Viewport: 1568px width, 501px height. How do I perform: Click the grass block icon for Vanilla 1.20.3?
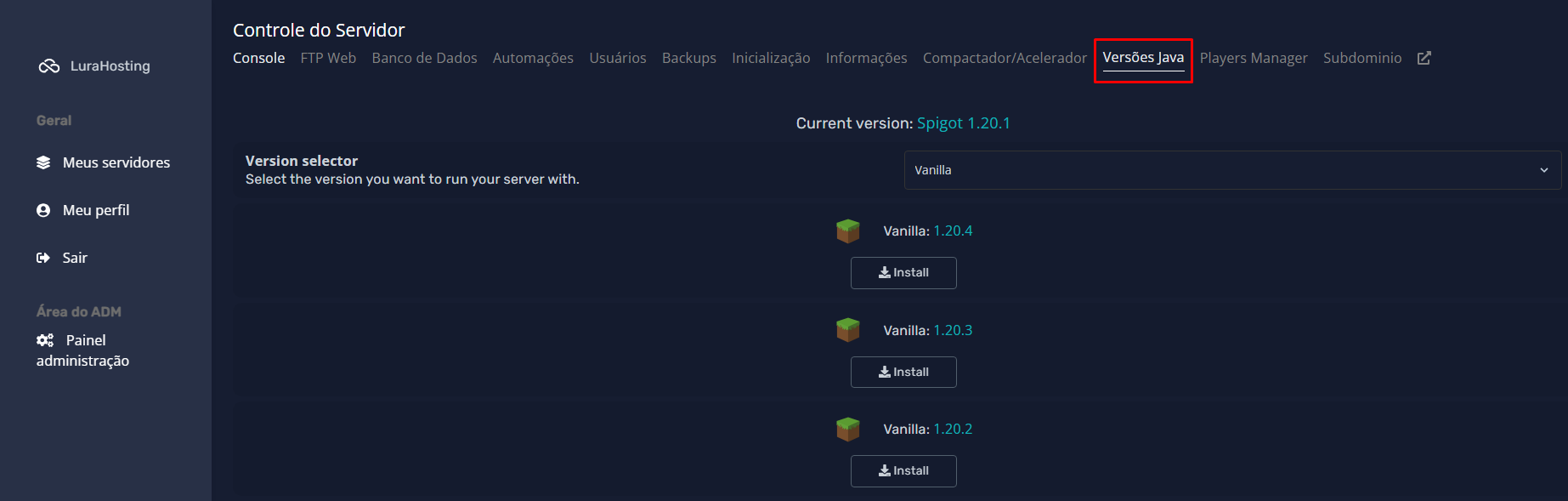847,330
